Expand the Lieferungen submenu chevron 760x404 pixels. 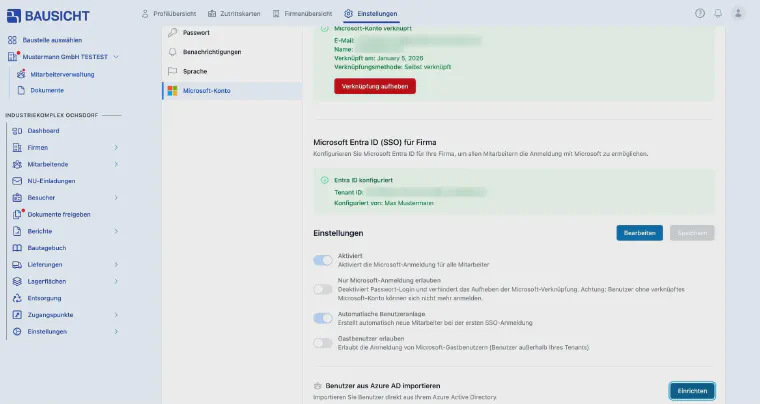coord(116,264)
